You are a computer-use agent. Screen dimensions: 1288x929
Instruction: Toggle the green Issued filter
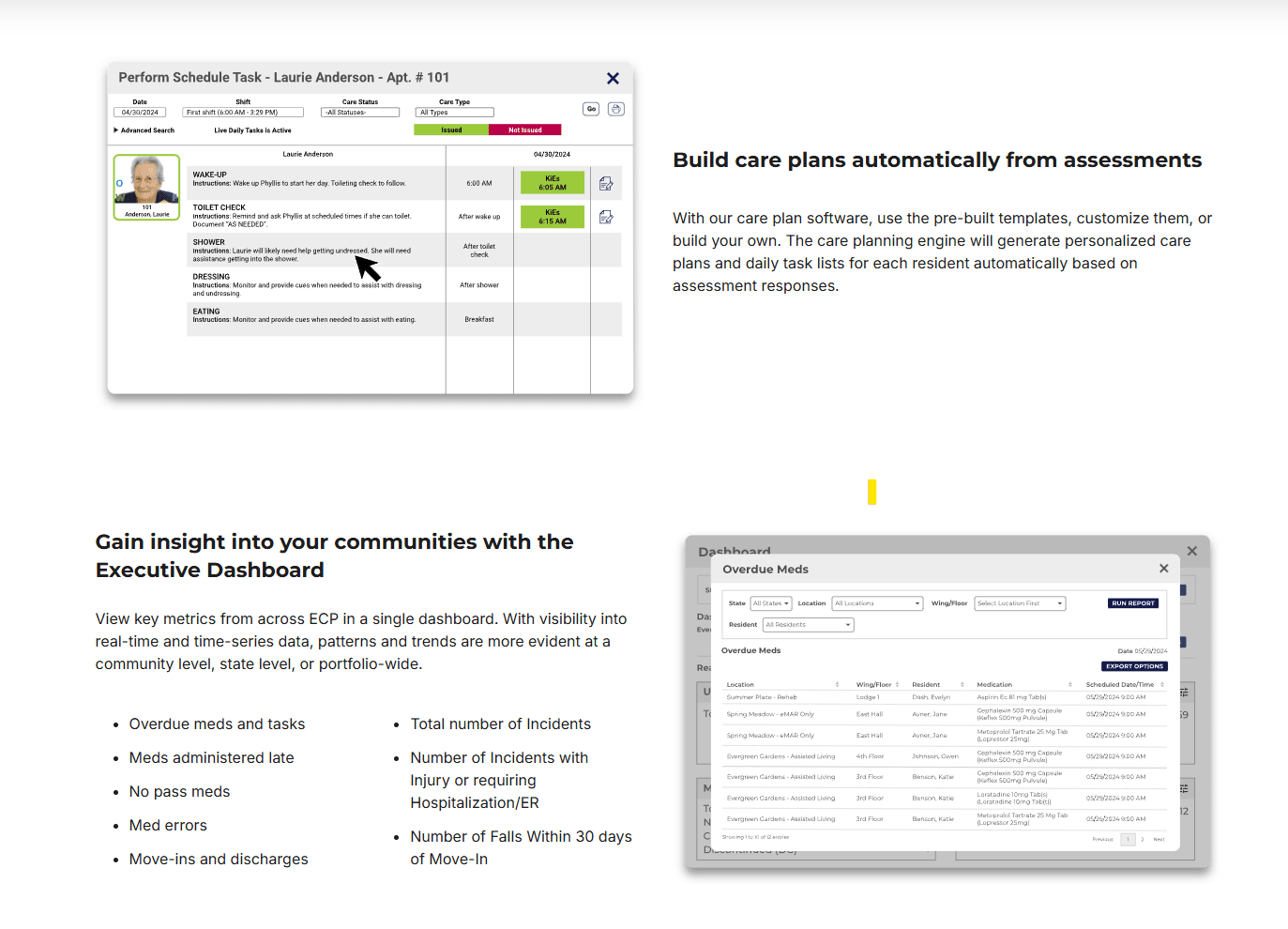pos(451,129)
